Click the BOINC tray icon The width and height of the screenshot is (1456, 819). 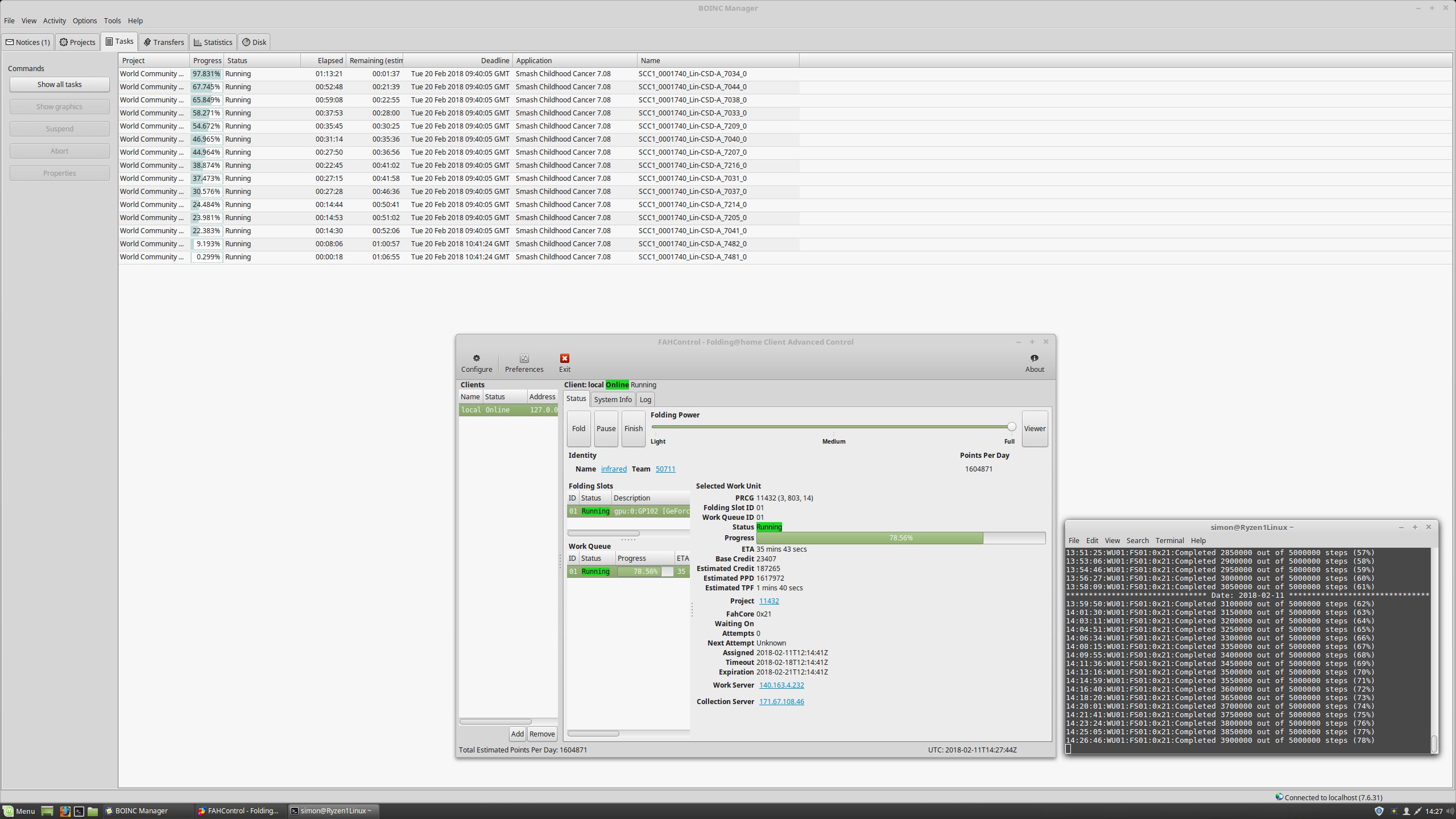pyautogui.click(x=1393, y=811)
